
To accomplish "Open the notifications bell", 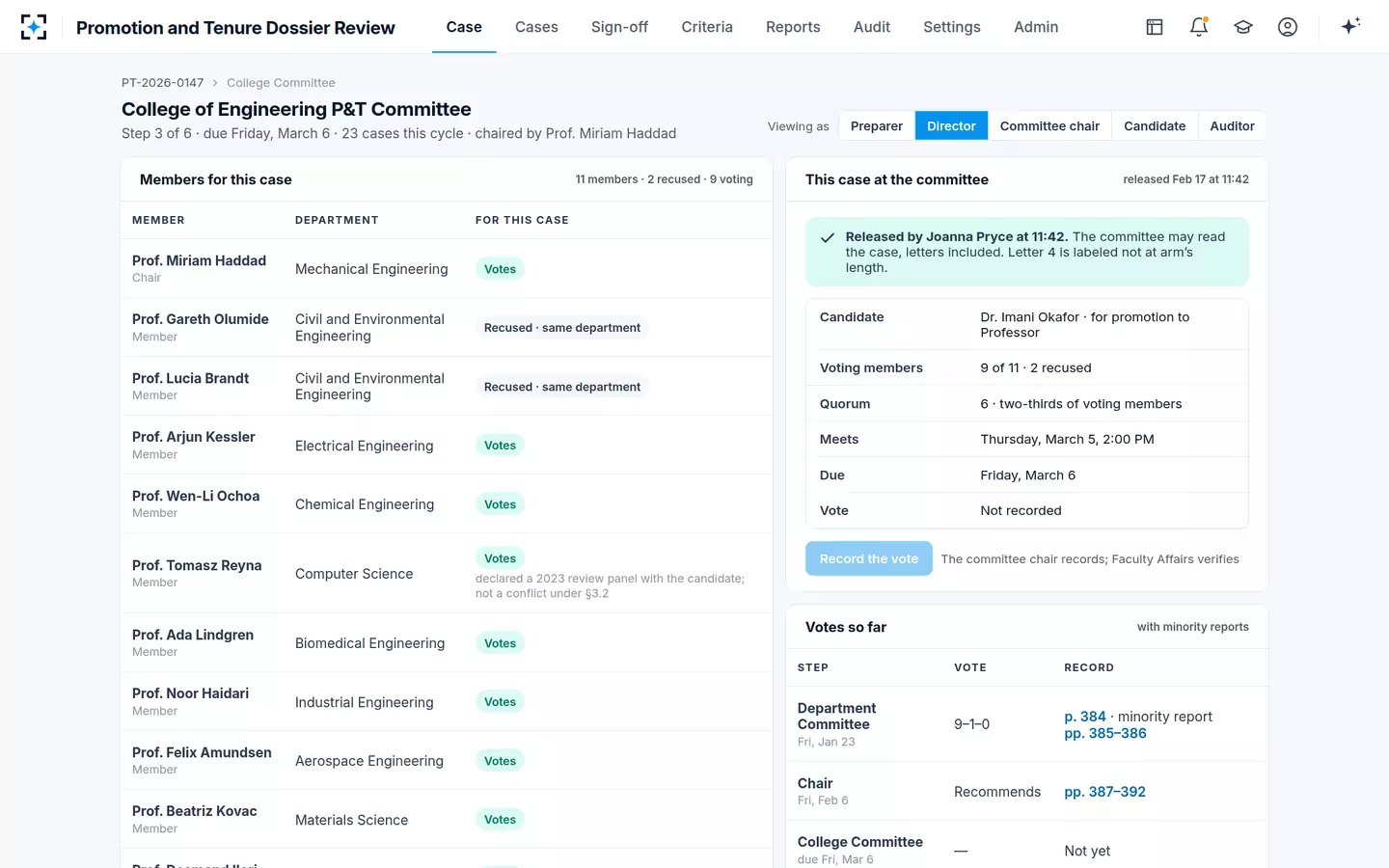I will pos(1199,27).
